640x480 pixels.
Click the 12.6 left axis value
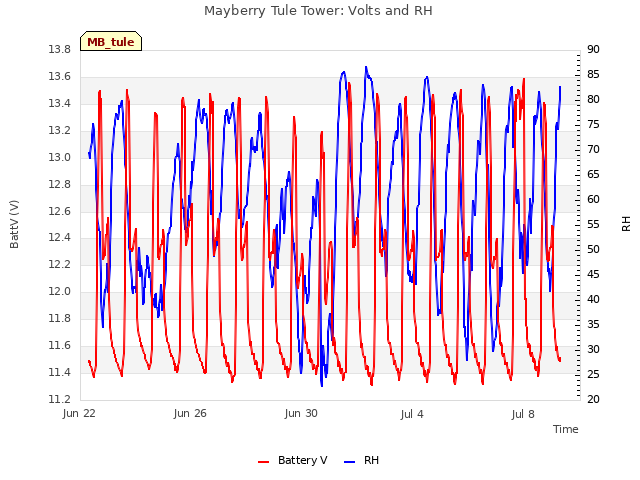pos(60,211)
